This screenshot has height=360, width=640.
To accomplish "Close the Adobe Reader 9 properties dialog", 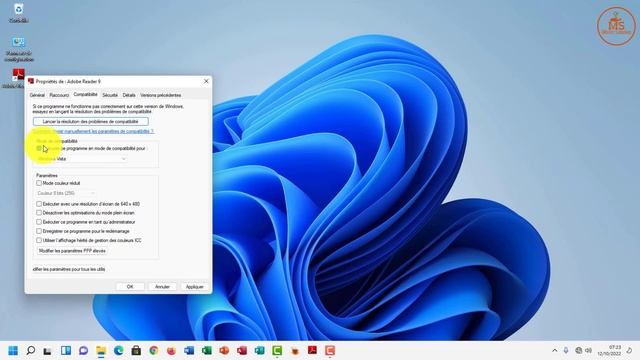I will pyautogui.click(x=206, y=81).
